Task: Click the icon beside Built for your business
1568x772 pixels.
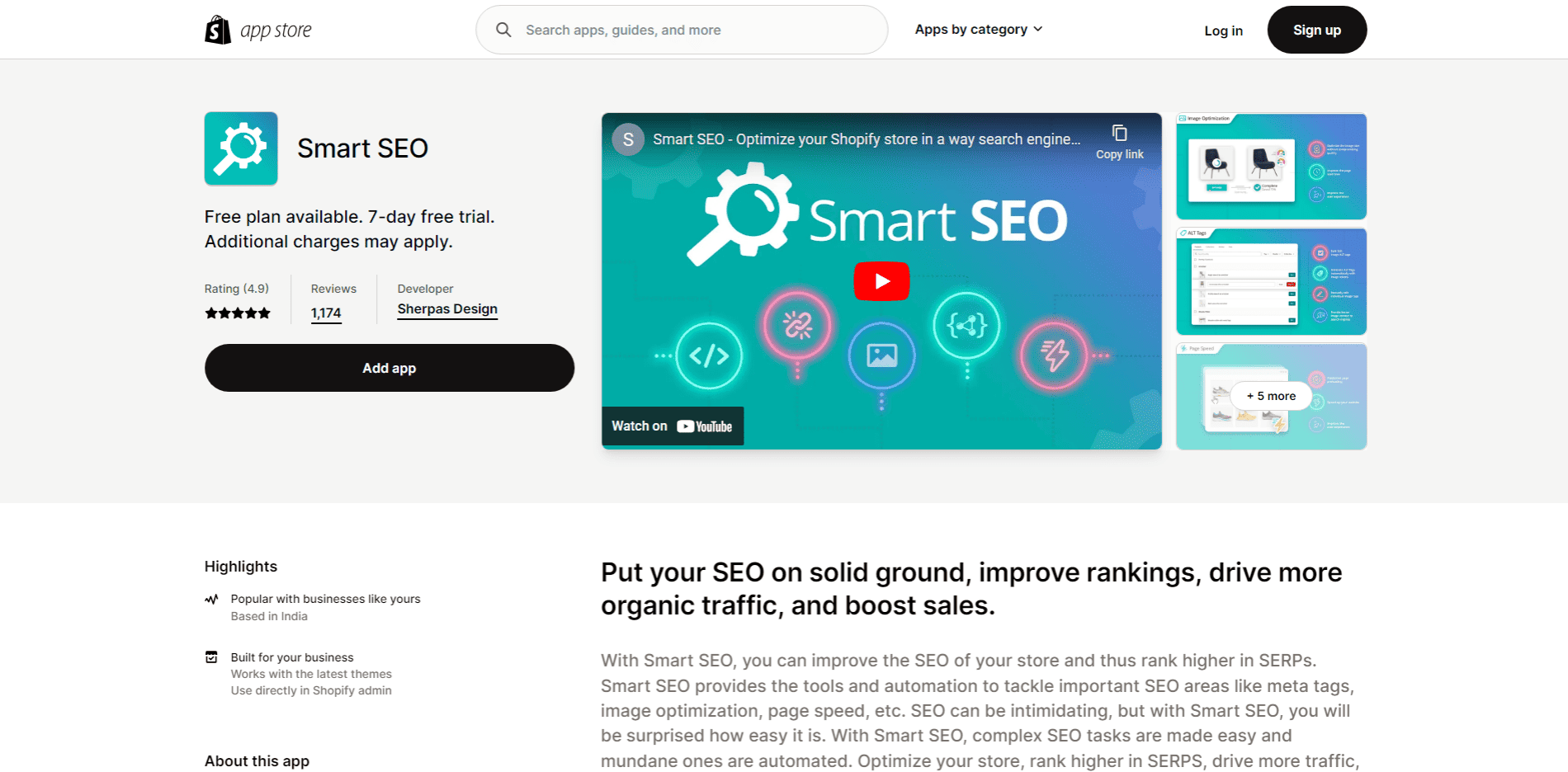Action: coord(211,657)
